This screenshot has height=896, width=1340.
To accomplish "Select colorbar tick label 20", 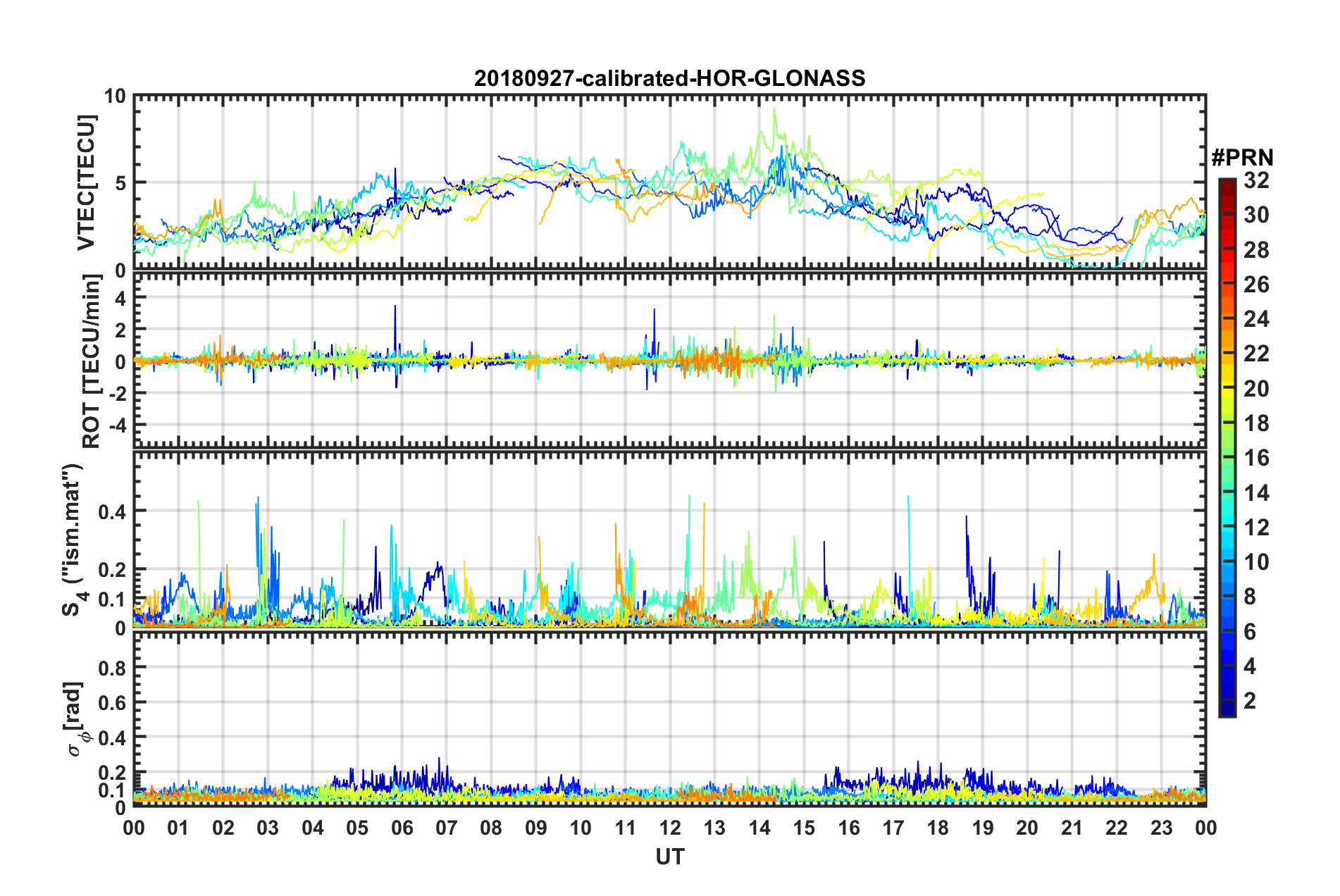I will coord(1256,389).
